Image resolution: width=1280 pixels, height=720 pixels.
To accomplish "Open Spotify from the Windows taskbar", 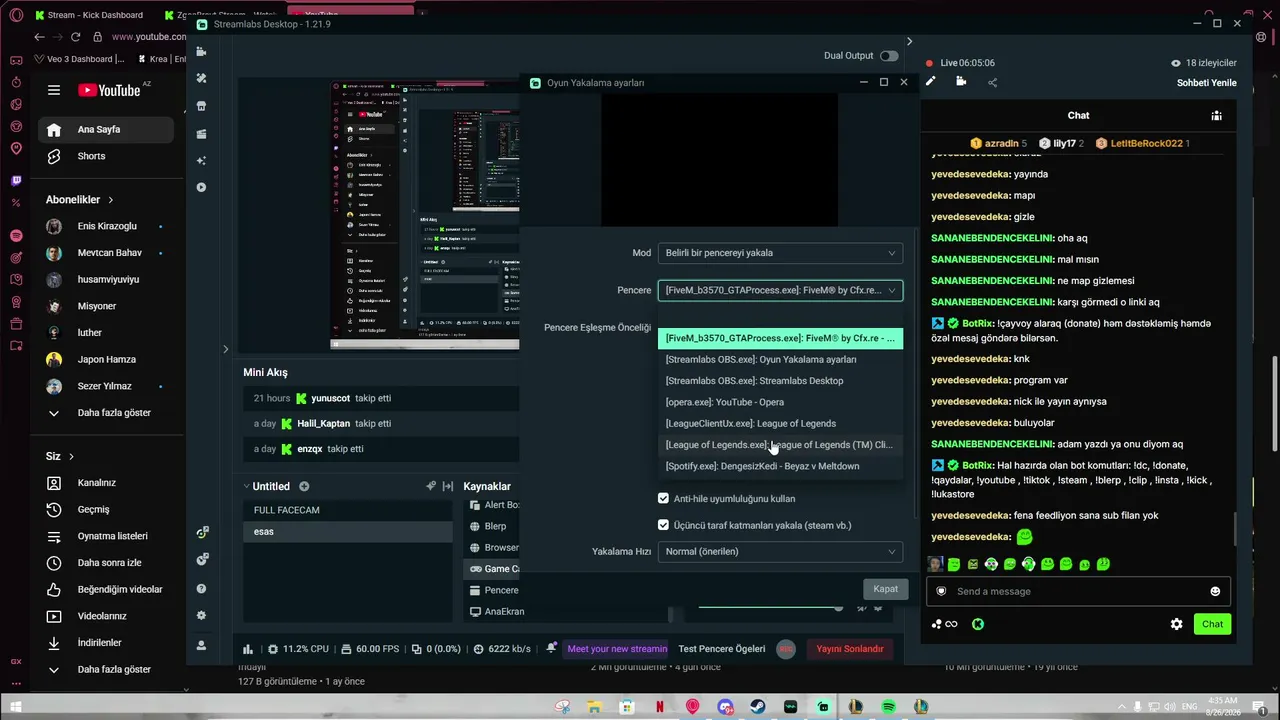I will coord(888,708).
